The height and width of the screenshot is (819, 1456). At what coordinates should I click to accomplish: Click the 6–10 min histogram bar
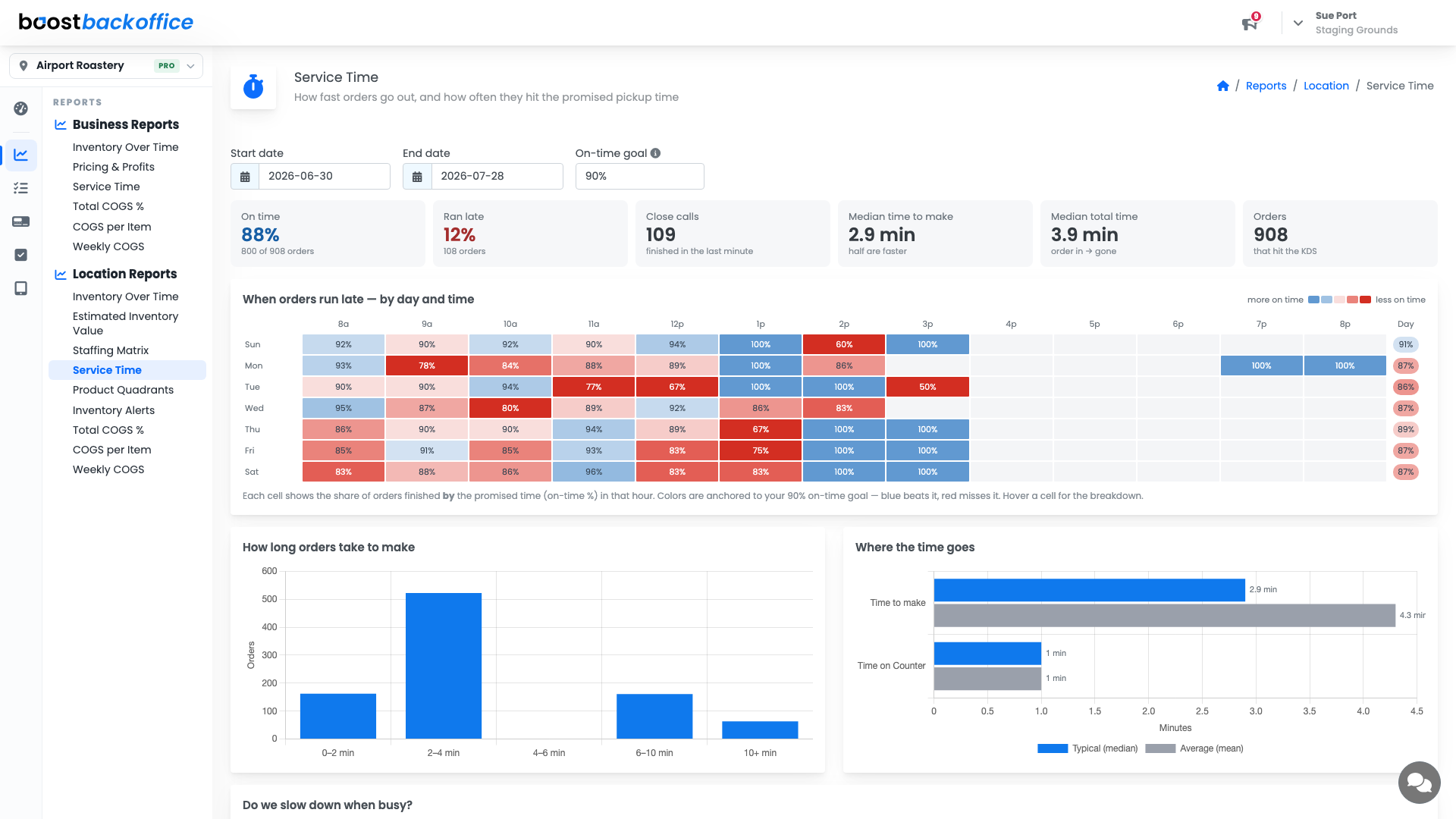click(x=654, y=717)
